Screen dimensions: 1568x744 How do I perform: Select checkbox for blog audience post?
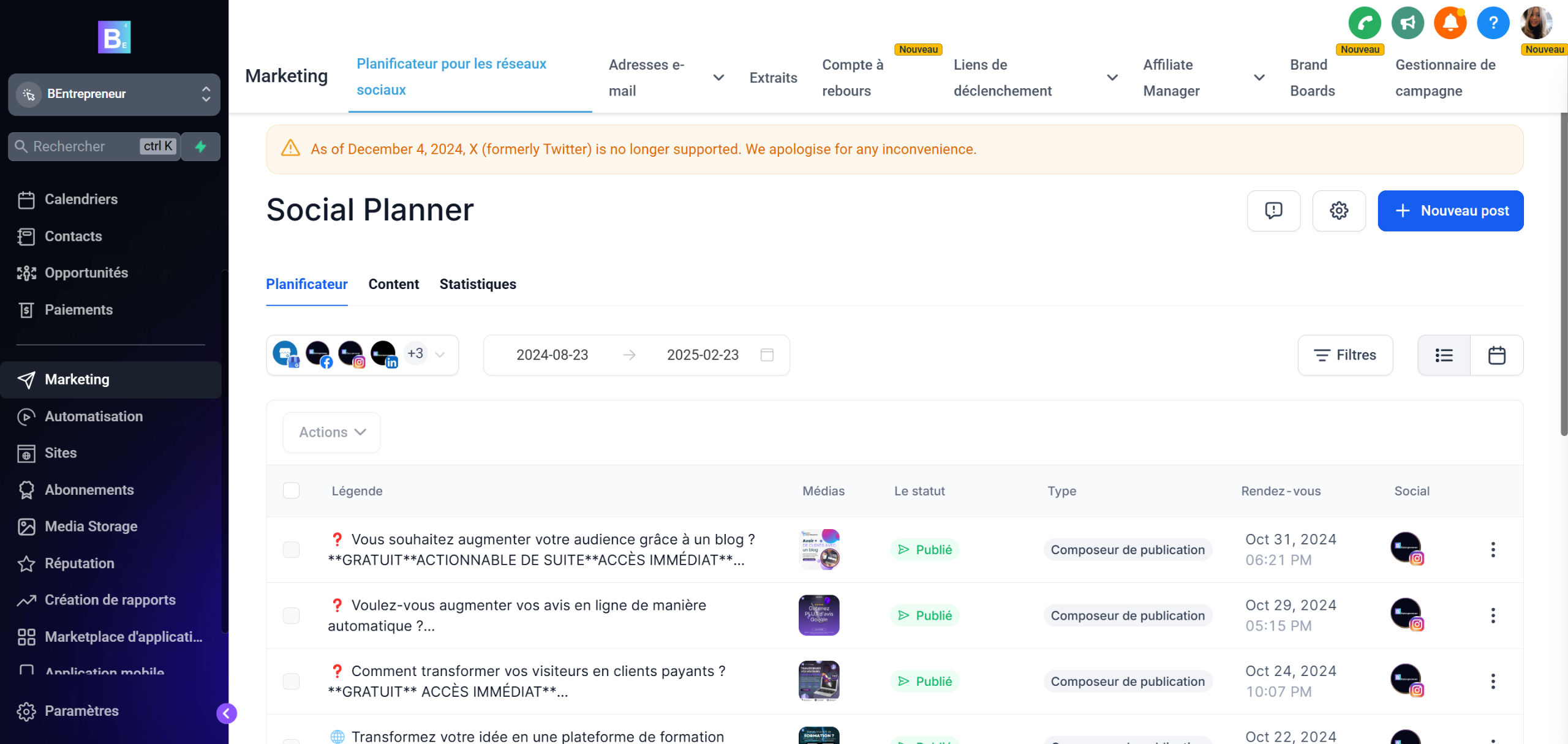pyautogui.click(x=292, y=549)
